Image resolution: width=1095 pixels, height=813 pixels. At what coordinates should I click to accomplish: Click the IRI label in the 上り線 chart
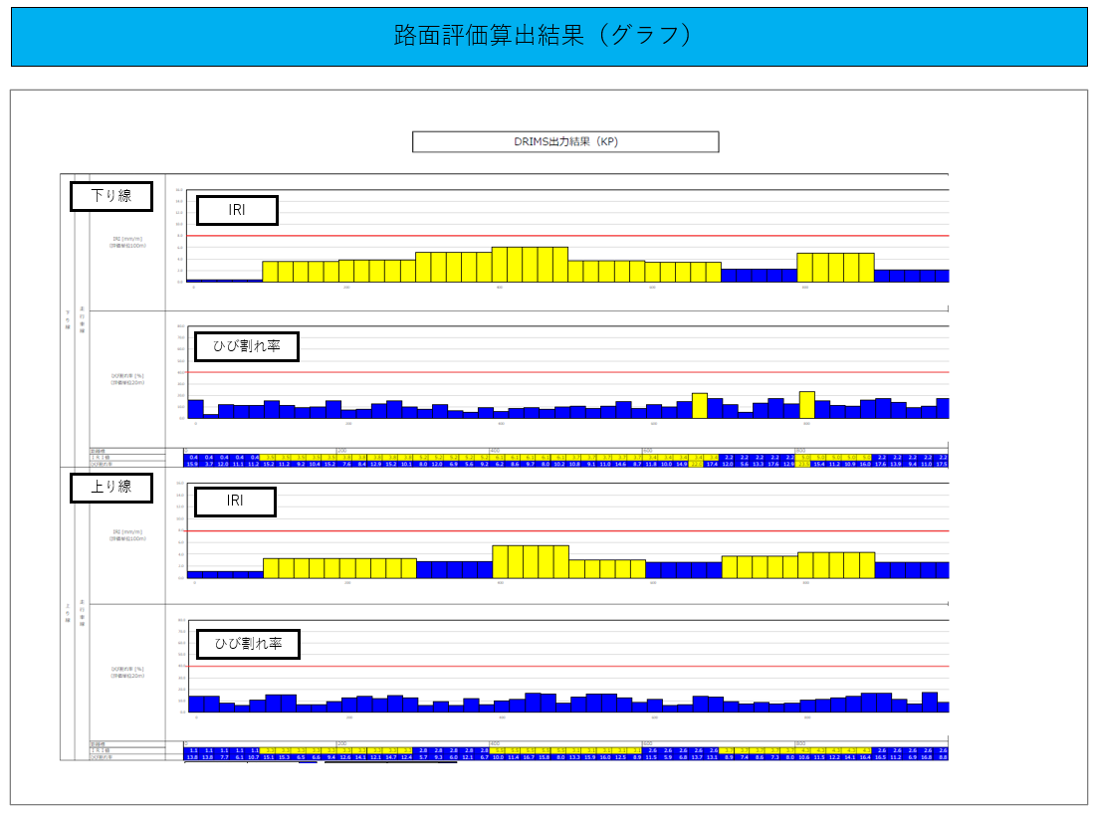point(234,501)
